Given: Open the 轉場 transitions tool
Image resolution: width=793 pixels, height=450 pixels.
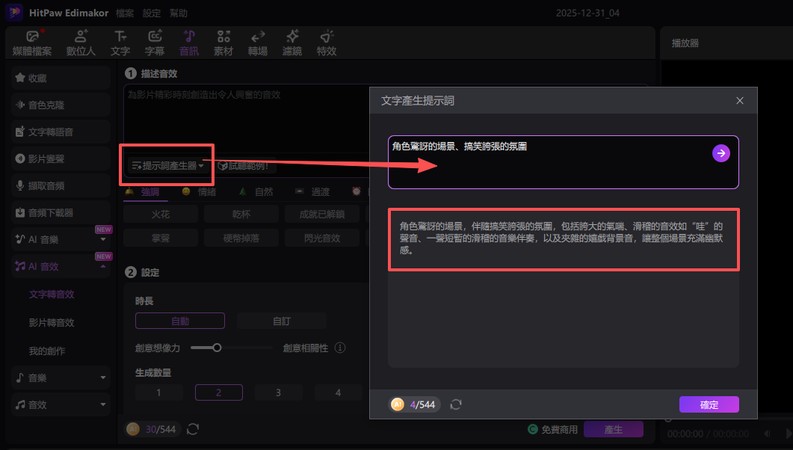Looking at the screenshot, I should 257,43.
